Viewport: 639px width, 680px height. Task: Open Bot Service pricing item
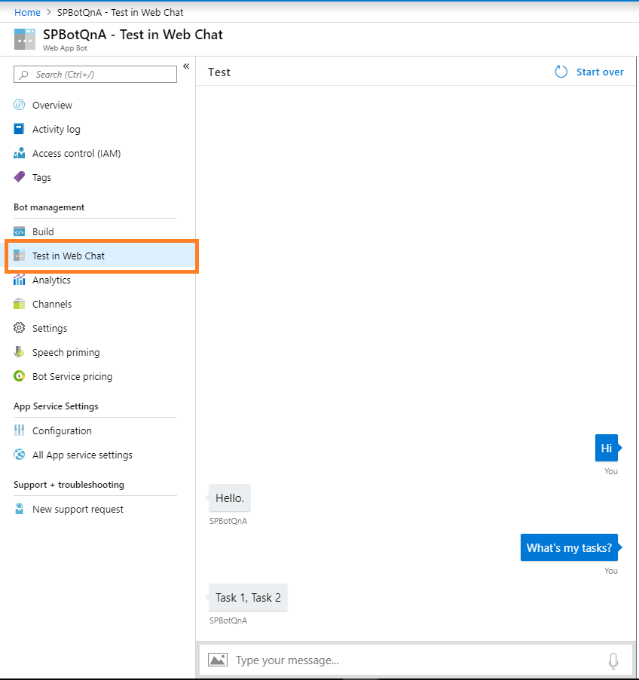click(x=72, y=376)
